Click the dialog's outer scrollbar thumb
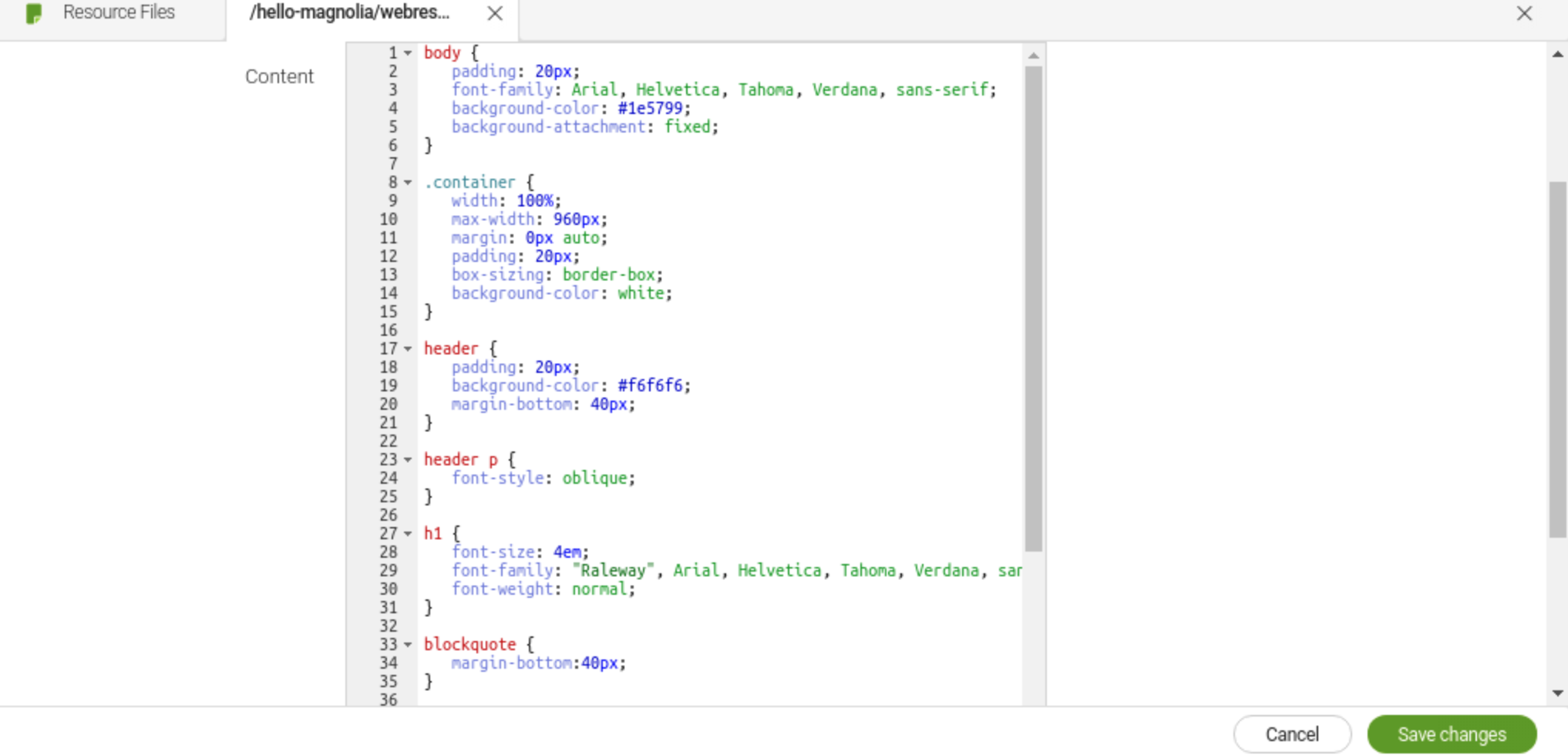This screenshot has width=1568, height=755. (x=1557, y=359)
